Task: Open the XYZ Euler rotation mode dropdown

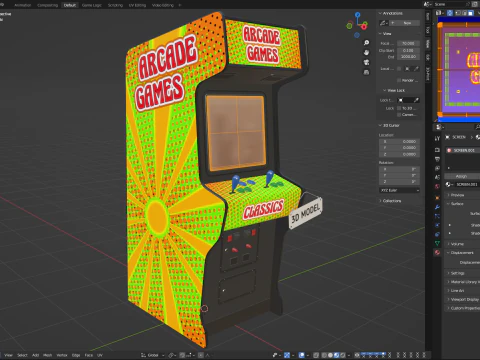Action: pos(399,190)
